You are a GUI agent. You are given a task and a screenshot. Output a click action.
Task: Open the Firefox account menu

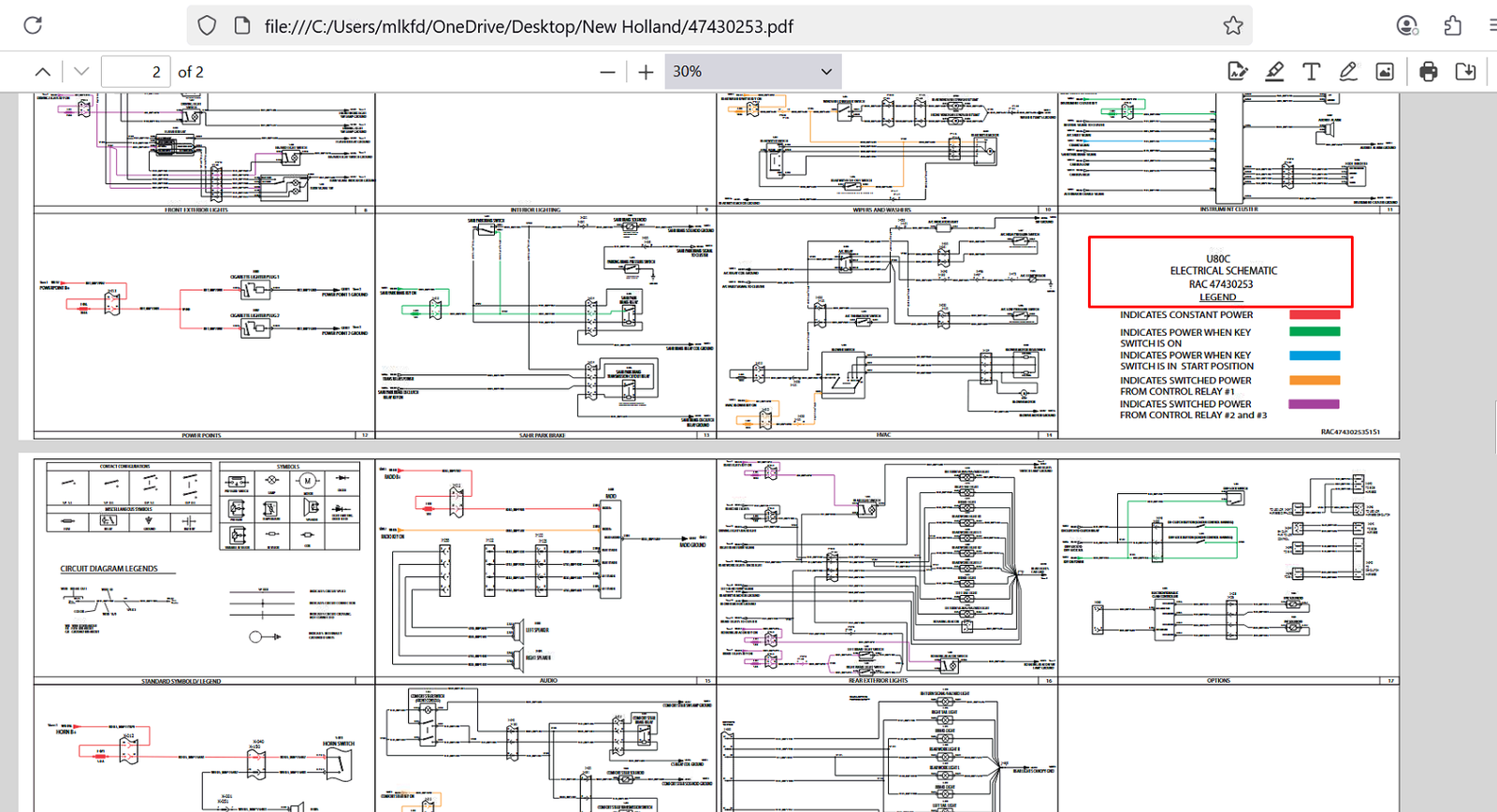1406,25
